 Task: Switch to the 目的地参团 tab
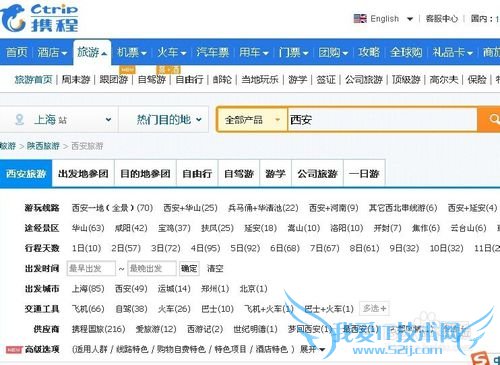coord(145,174)
